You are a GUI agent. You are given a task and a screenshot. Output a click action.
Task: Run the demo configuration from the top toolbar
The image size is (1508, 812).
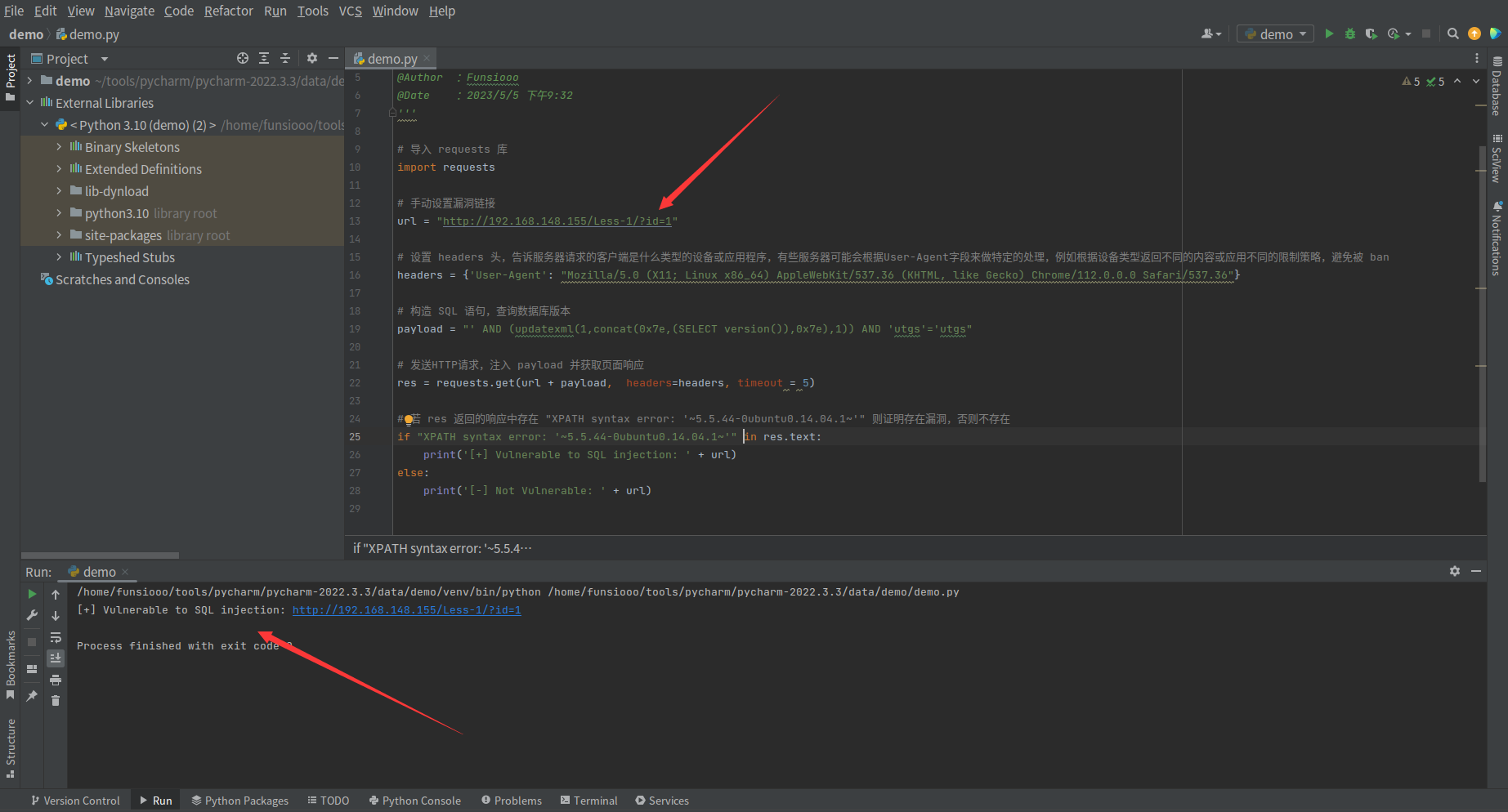(x=1329, y=33)
